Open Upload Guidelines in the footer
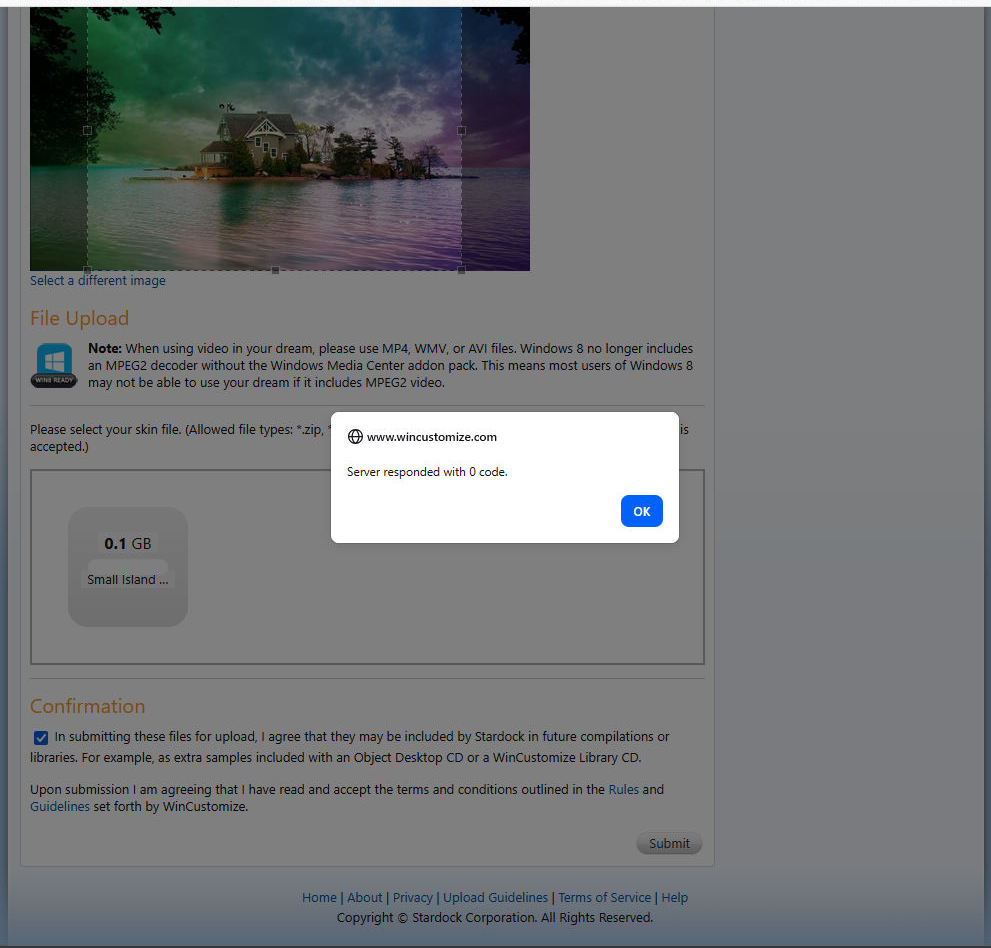991x948 pixels. coord(495,897)
